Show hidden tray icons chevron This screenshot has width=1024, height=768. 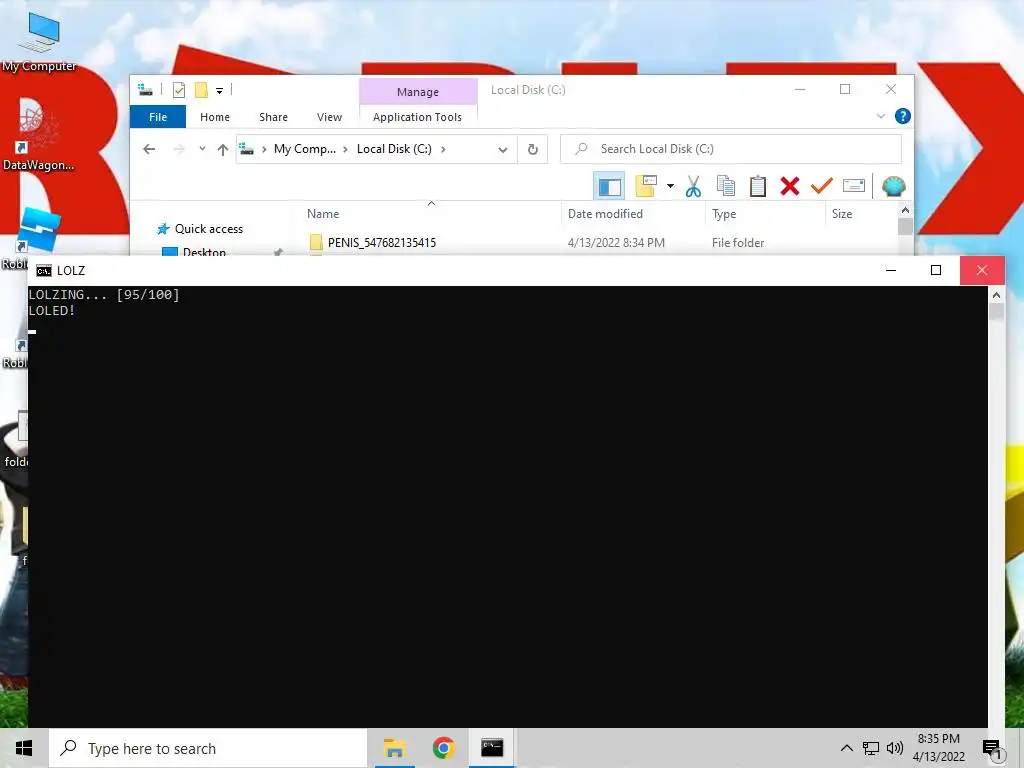pos(846,748)
